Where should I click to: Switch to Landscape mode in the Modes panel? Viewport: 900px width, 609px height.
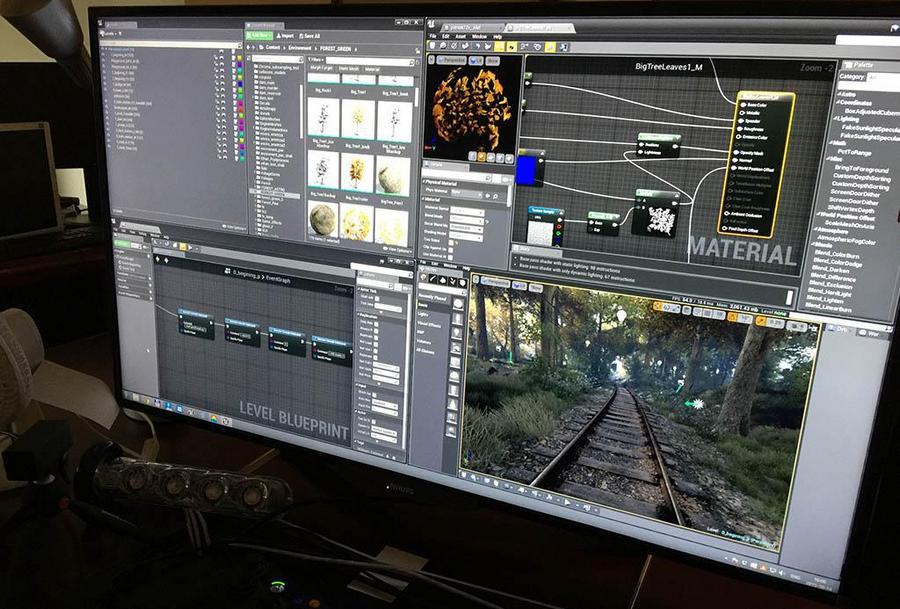click(x=444, y=280)
